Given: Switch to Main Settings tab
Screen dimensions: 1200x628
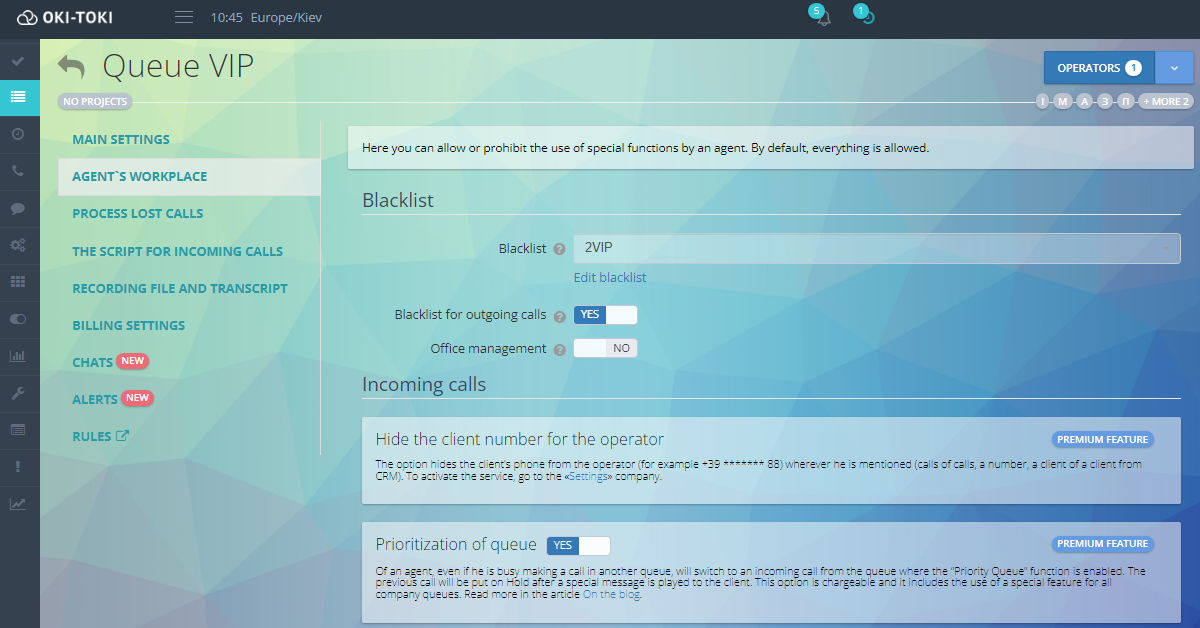Looking at the screenshot, I should coord(121,139).
